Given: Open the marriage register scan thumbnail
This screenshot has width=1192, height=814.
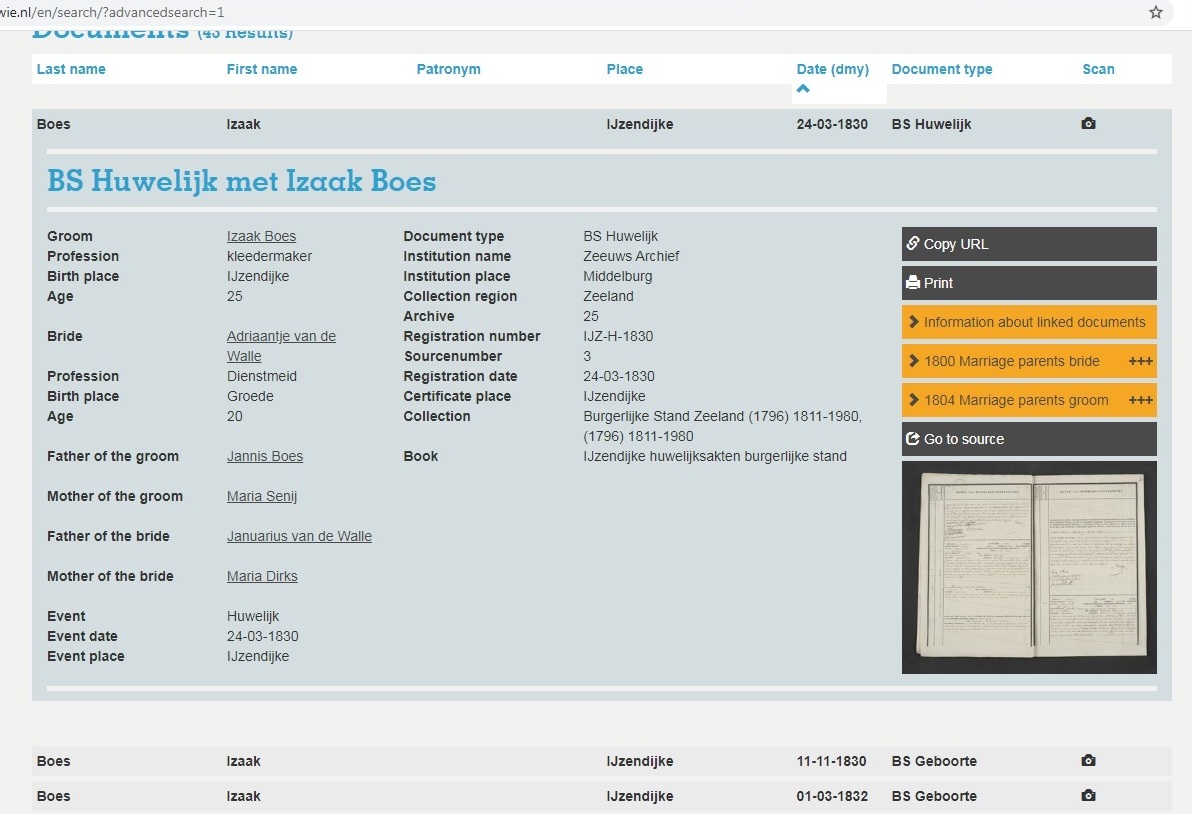Looking at the screenshot, I should (1028, 567).
